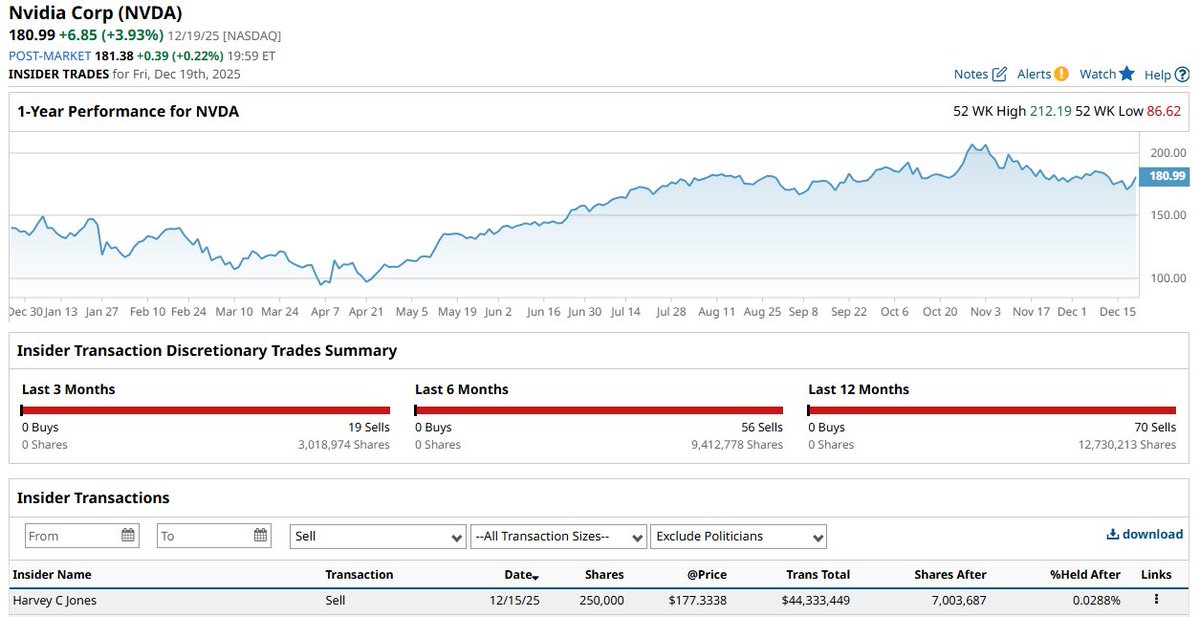Open the From date calendar icon
Screen dimensions: 1200x617
click(128, 535)
